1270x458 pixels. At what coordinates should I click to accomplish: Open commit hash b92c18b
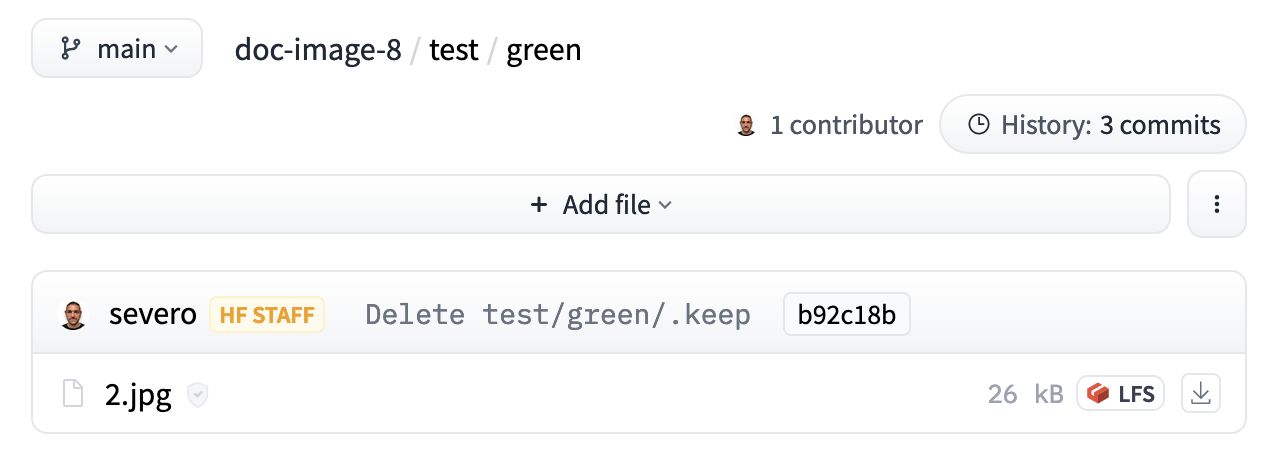pos(847,315)
